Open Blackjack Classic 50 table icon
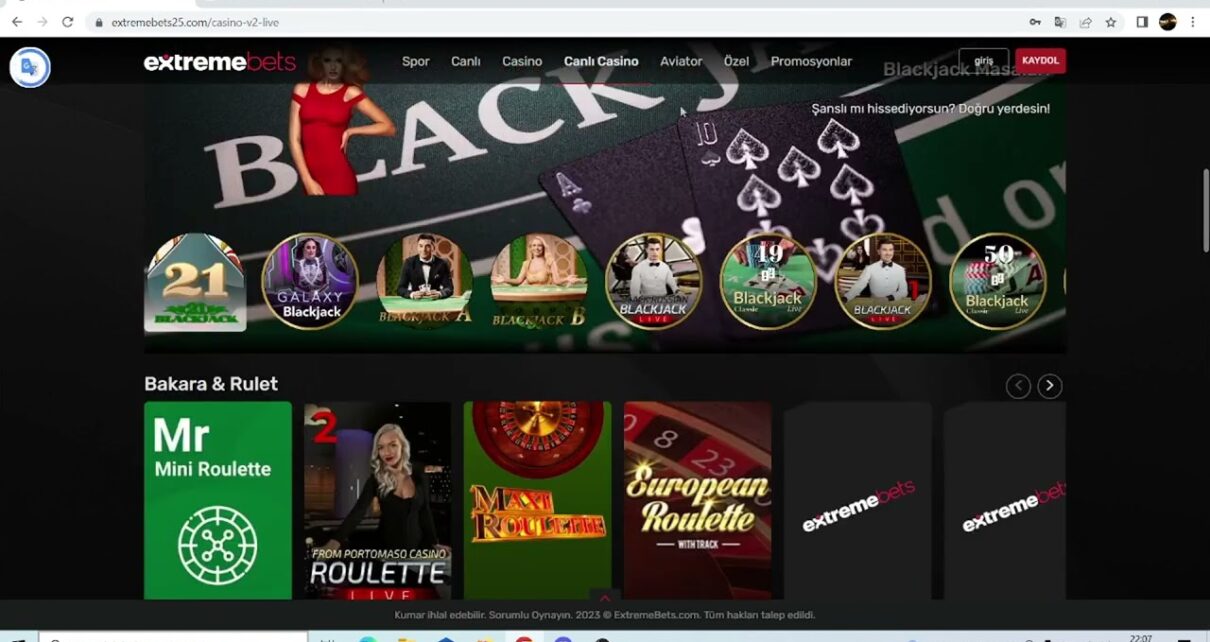The width and height of the screenshot is (1210, 642). coord(997,282)
